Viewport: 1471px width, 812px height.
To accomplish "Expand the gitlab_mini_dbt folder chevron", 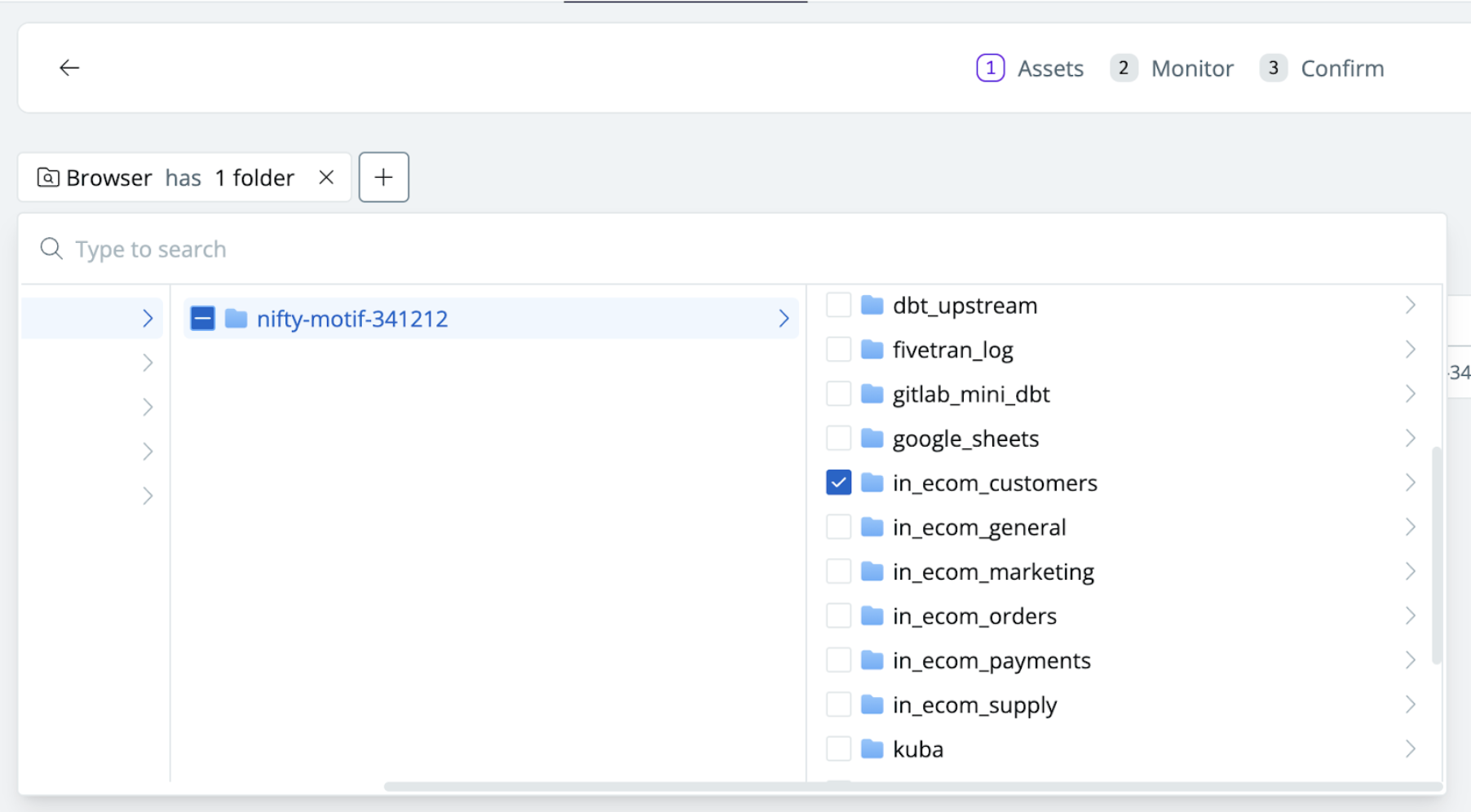I will pos(1411,394).
